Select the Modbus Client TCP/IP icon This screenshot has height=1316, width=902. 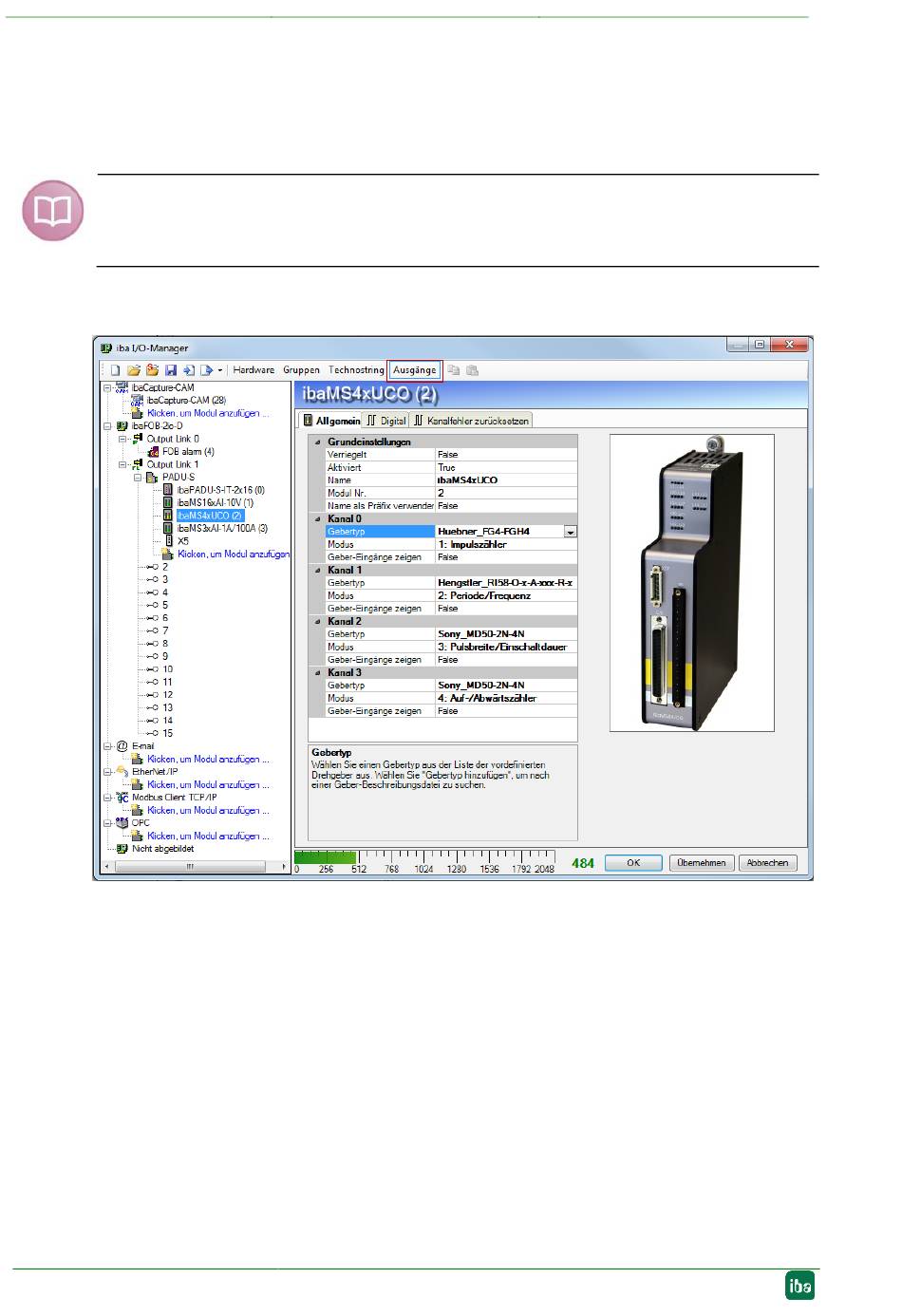coord(122,798)
